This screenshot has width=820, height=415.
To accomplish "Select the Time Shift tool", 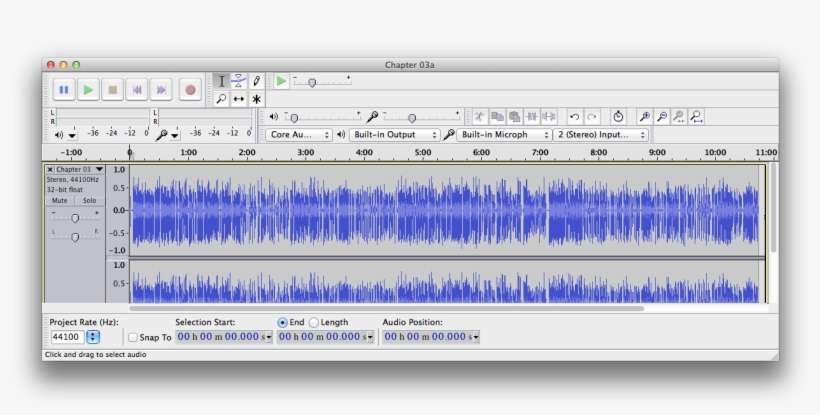I will coord(239,99).
